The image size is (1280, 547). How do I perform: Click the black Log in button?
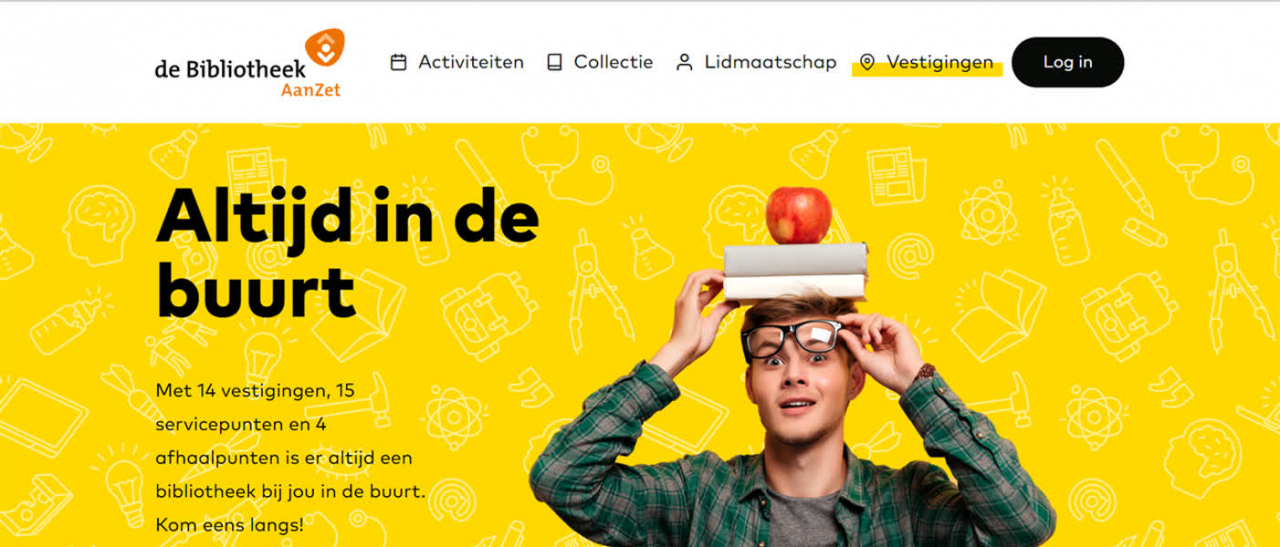(x=1068, y=62)
